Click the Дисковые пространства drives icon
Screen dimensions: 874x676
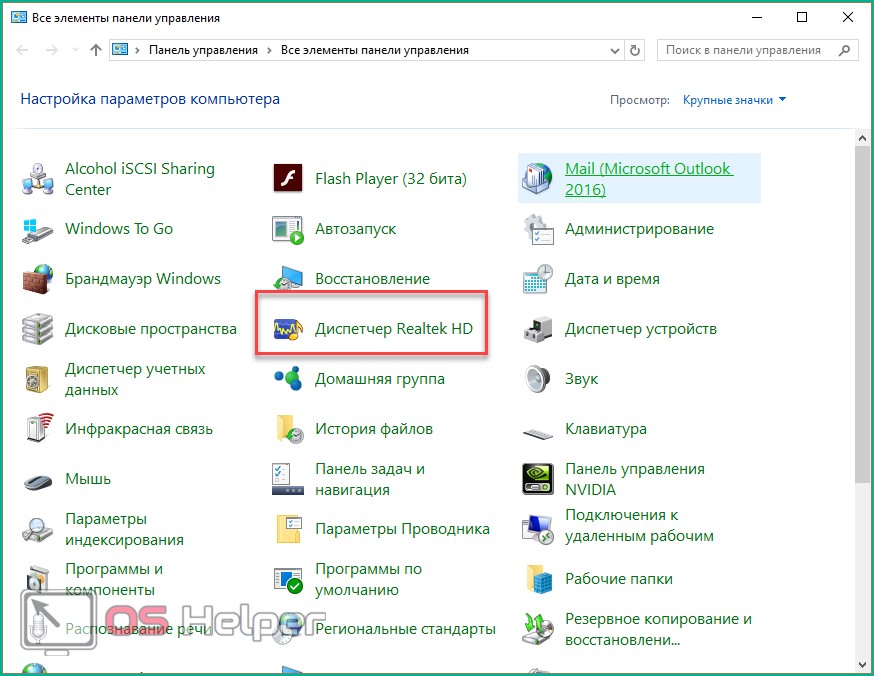37,329
